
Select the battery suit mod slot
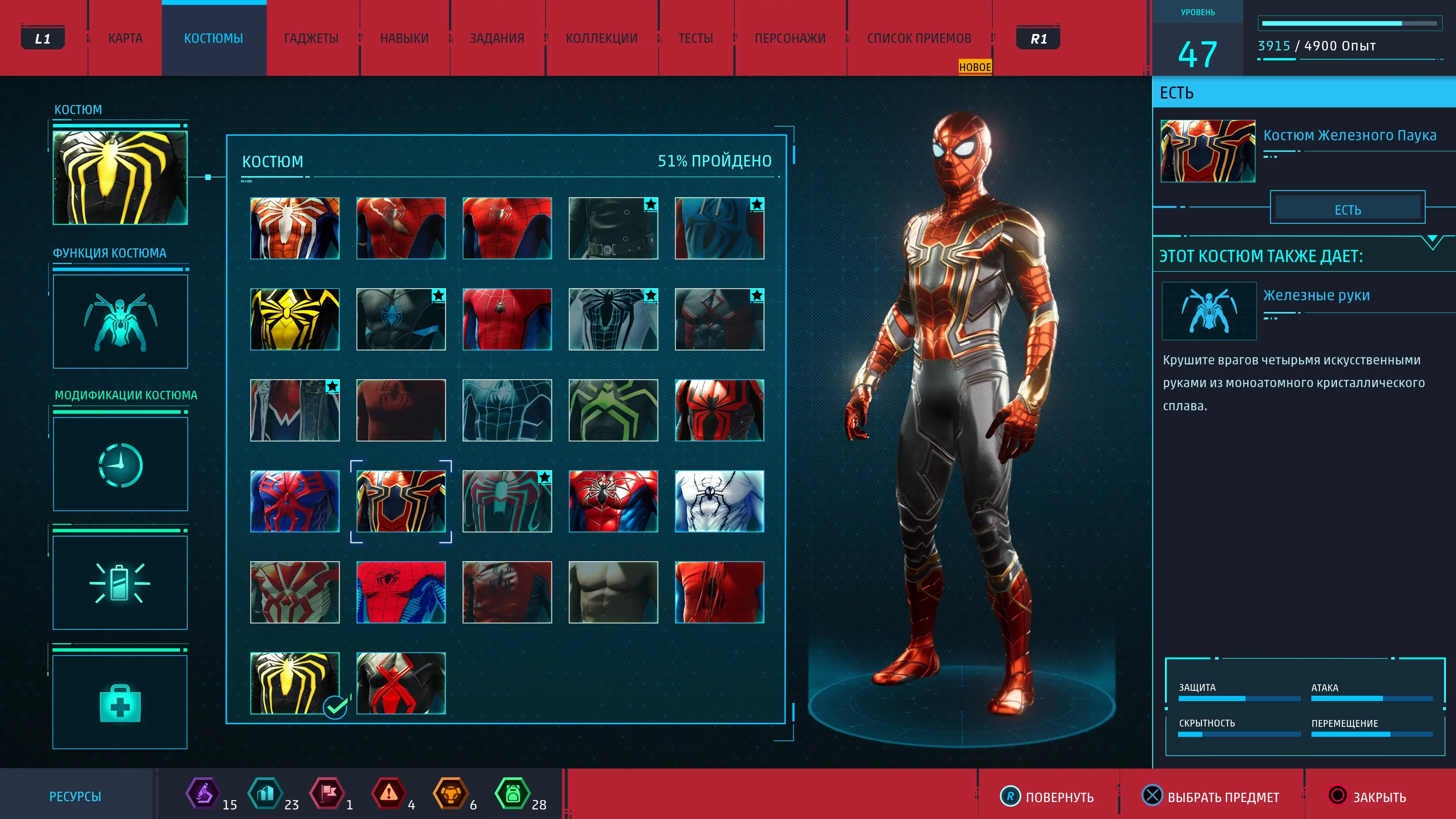pos(121,583)
